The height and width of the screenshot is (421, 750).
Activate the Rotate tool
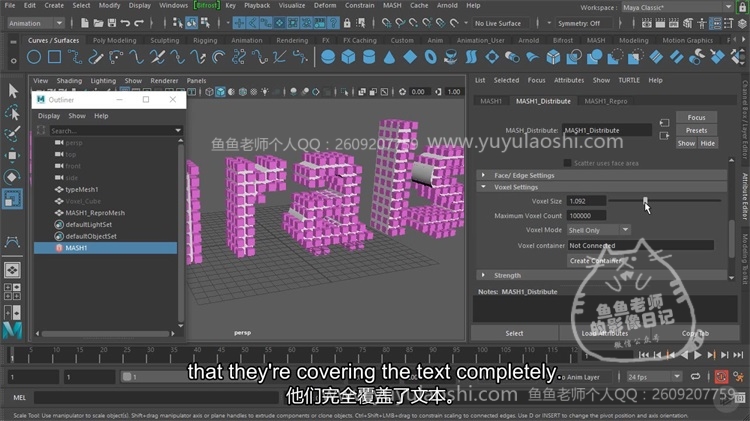point(12,177)
